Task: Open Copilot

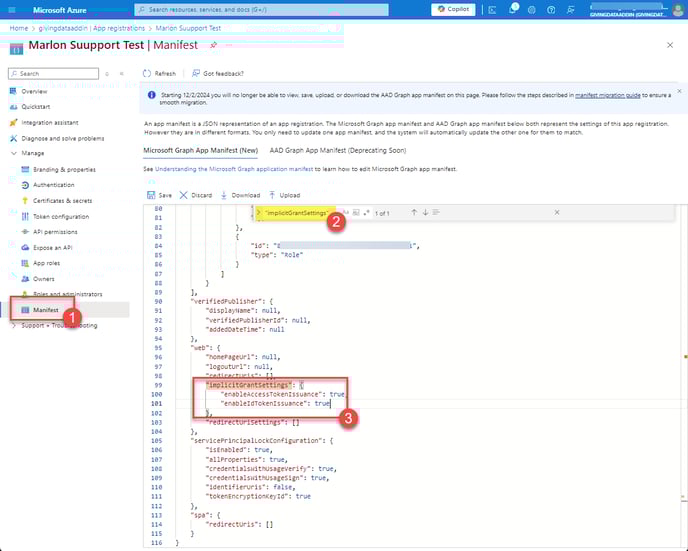Action: [x=453, y=9]
